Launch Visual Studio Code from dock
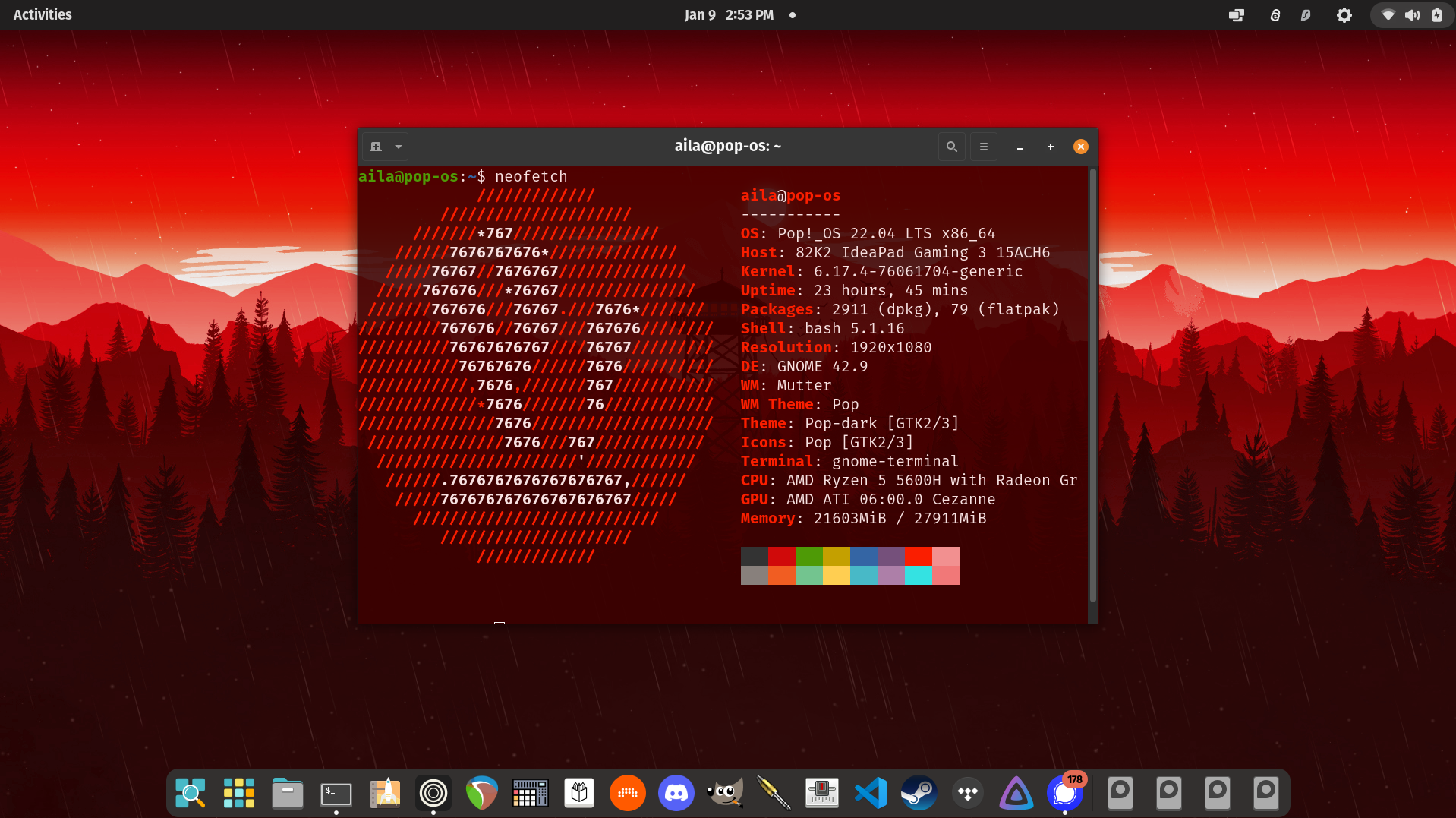This screenshot has width=1456, height=818. click(x=871, y=793)
